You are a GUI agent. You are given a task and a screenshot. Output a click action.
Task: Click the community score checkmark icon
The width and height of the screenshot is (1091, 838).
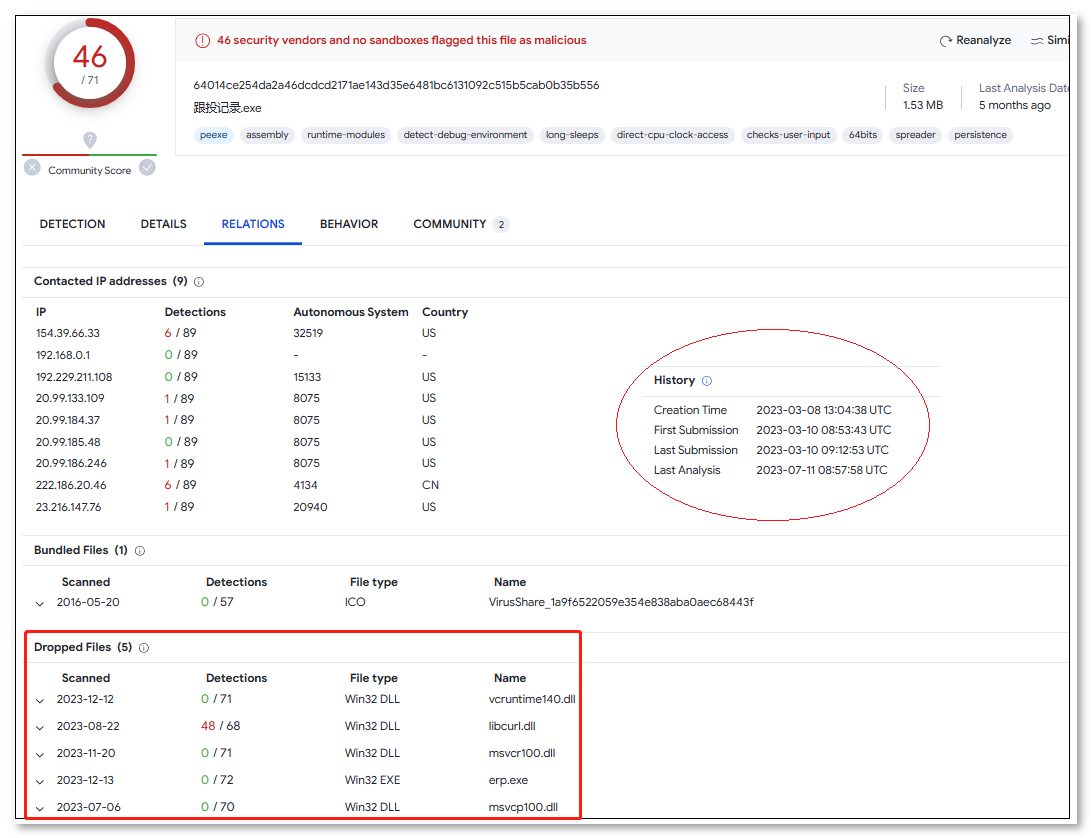[x=147, y=168]
